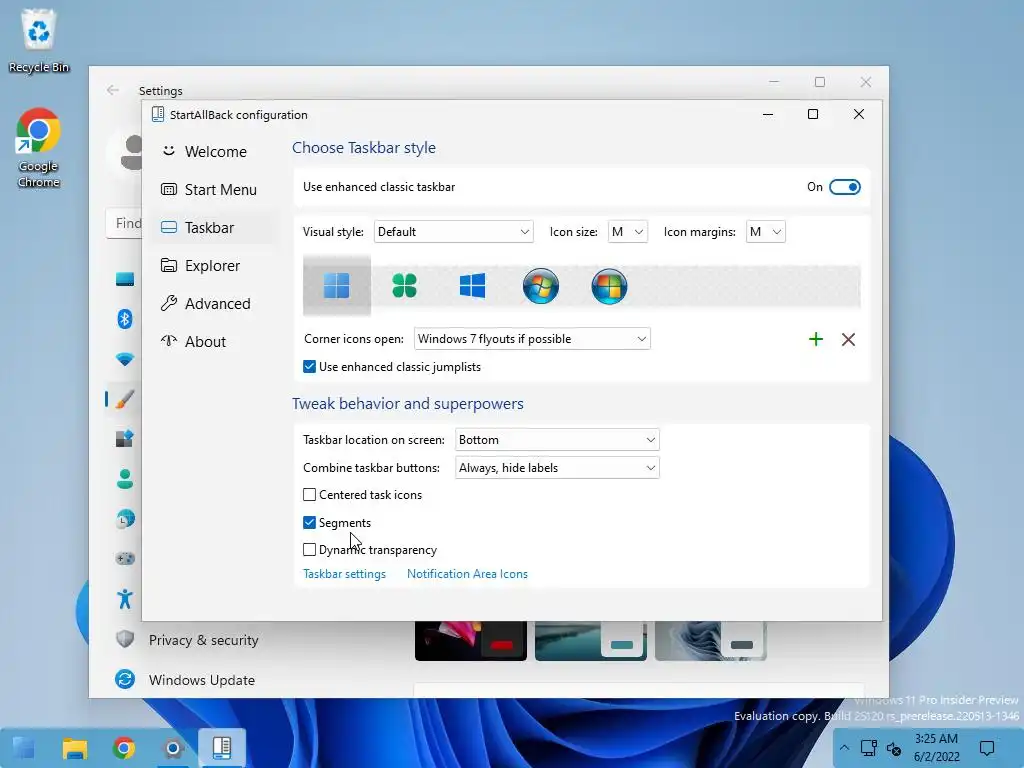
Task: Enable Centered task icons checkbox
Action: 310,495
